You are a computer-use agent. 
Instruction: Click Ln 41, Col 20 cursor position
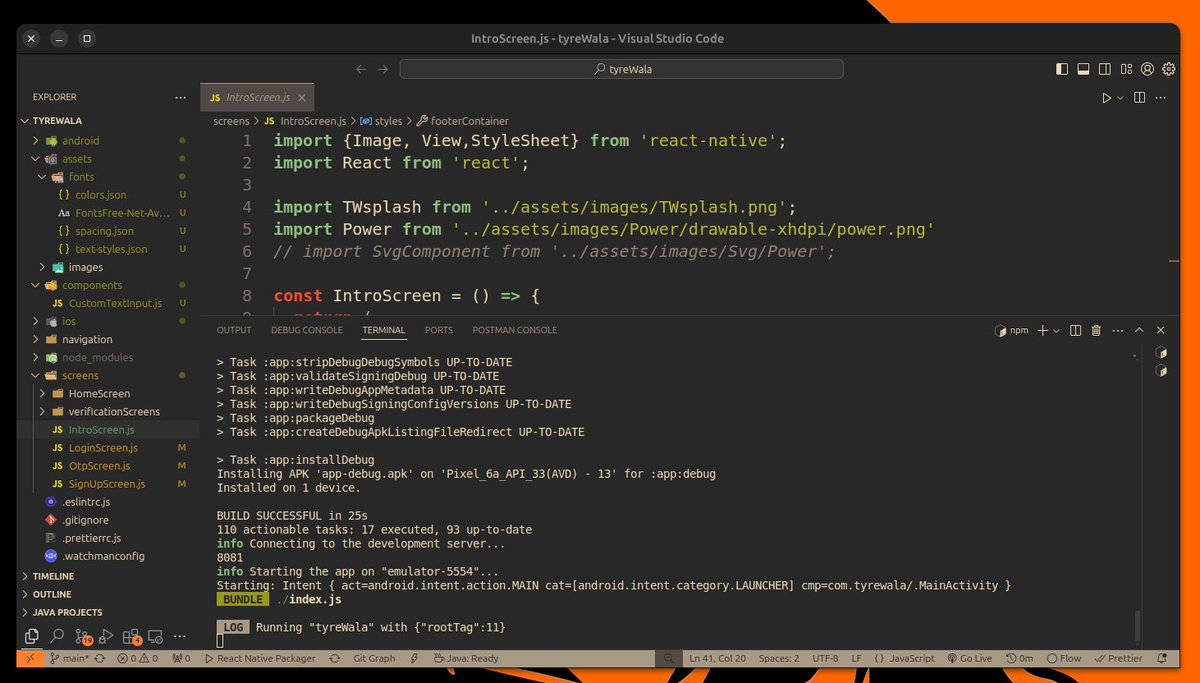point(717,658)
